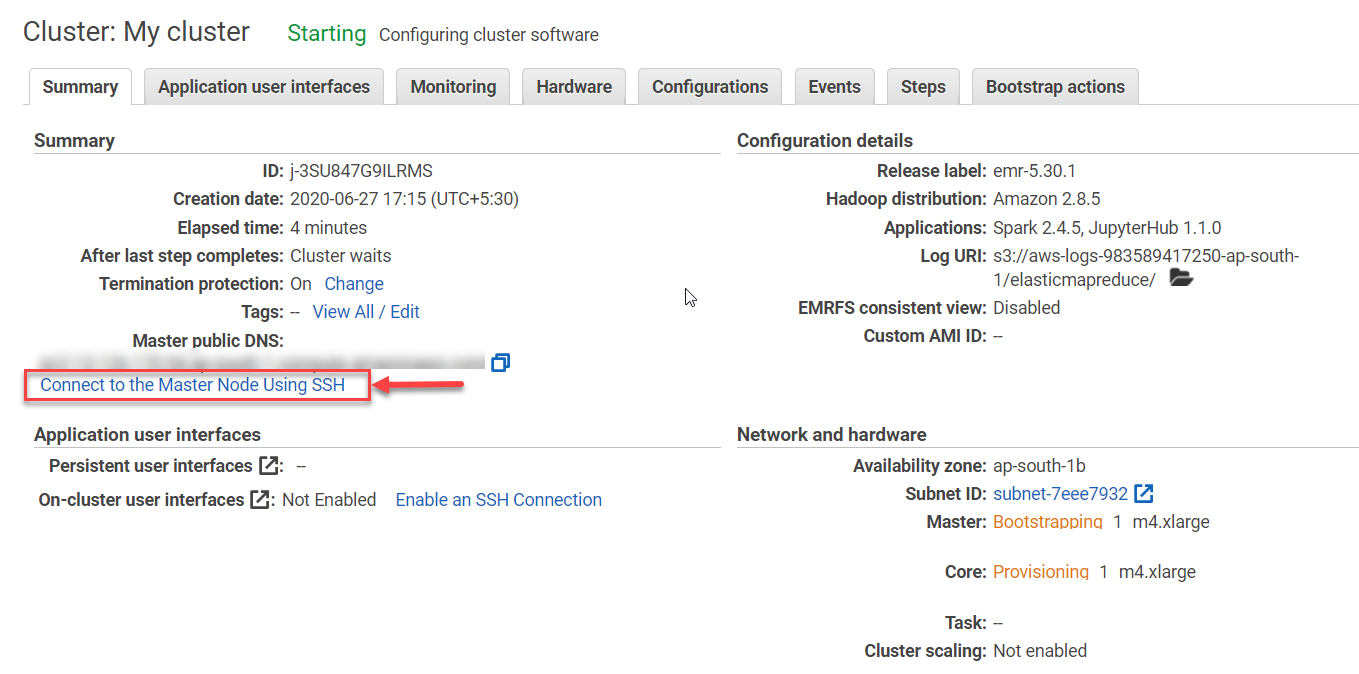Image resolution: width=1359 pixels, height=674 pixels.
Task: Open the Configurations tab
Action: pyautogui.click(x=710, y=87)
